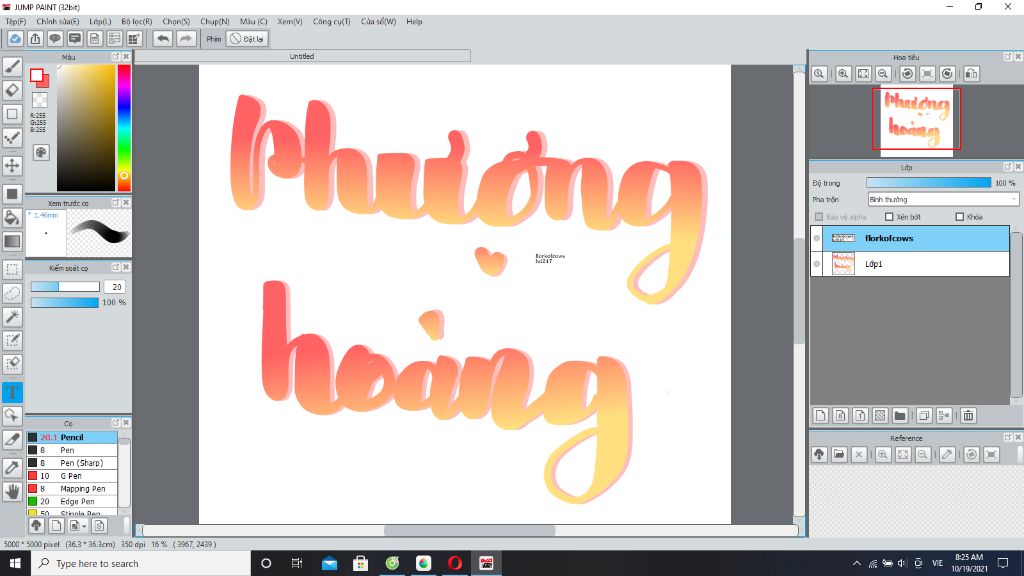Select the Divide frame knife tool
This screenshot has height=576, width=1024.
pyautogui.click(x=12, y=440)
